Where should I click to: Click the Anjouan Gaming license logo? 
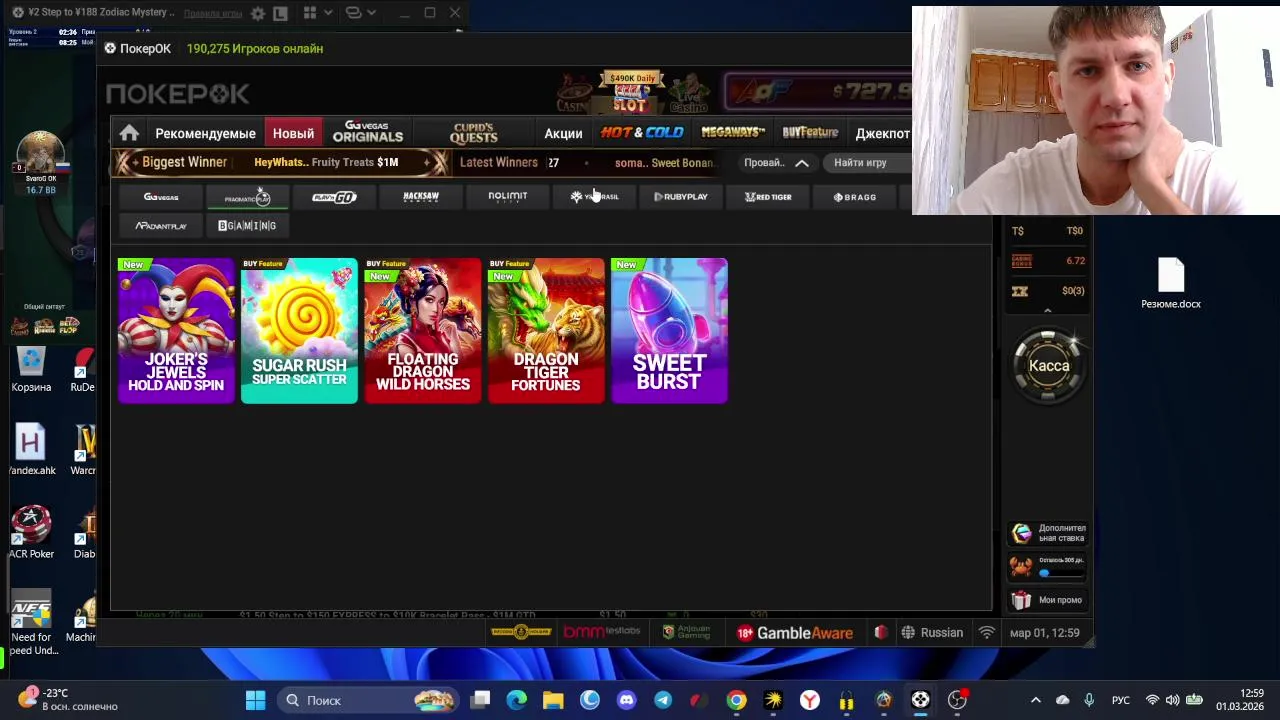(x=686, y=632)
